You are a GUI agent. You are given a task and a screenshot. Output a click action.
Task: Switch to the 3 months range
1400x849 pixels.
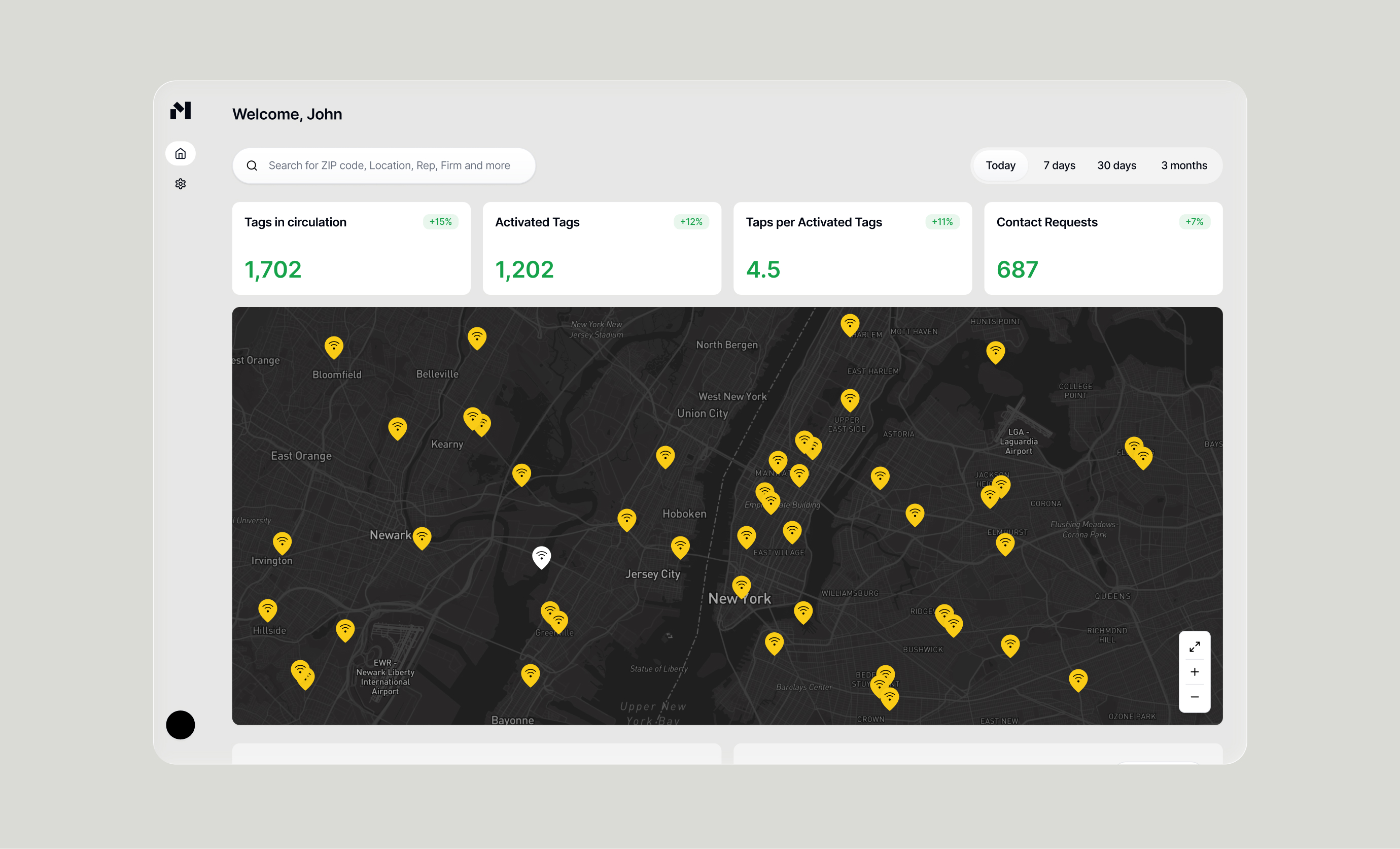[x=1183, y=165]
